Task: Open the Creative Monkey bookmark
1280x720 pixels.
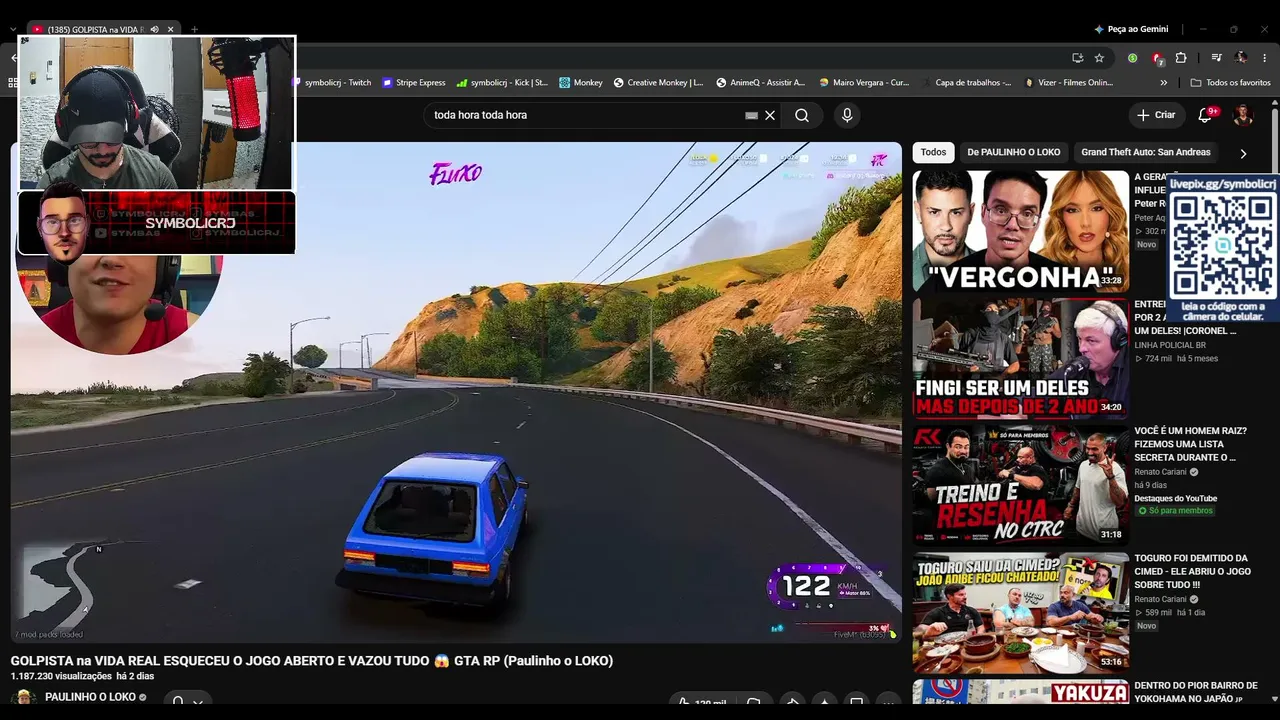Action: tap(658, 83)
